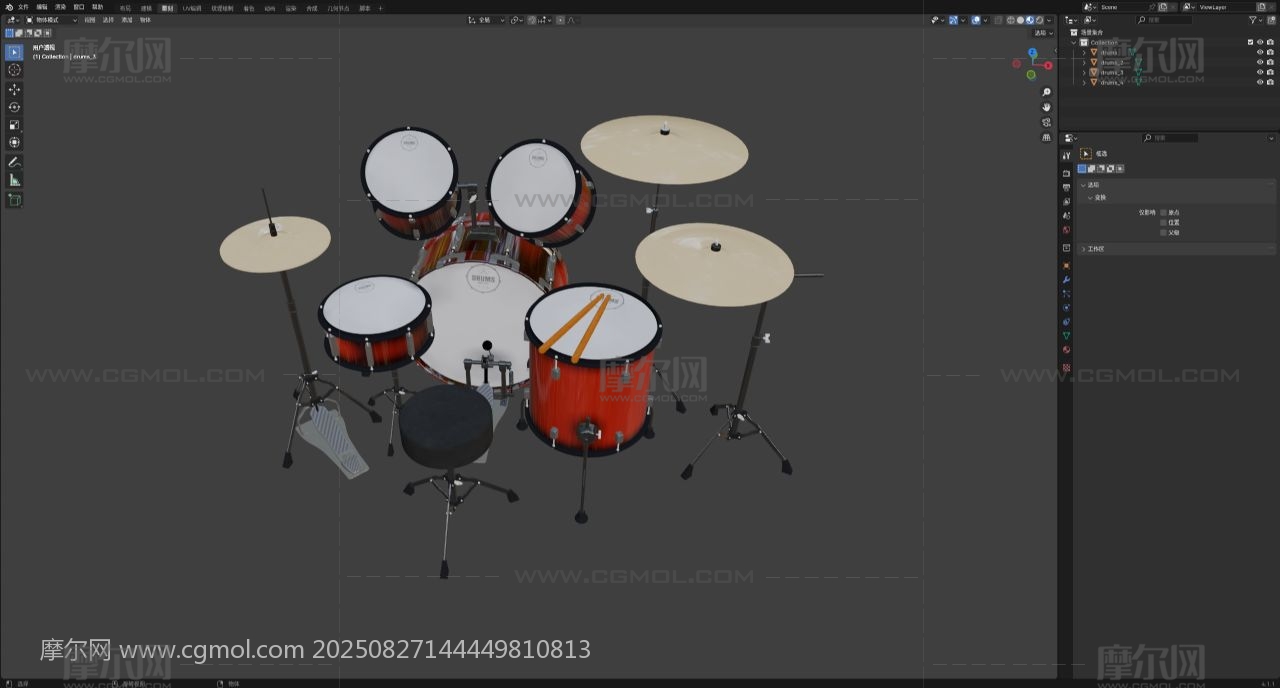The width and height of the screenshot is (1280, 688).
Task: Set shading to wireframe display
Action: click(x=1011, y=20)
